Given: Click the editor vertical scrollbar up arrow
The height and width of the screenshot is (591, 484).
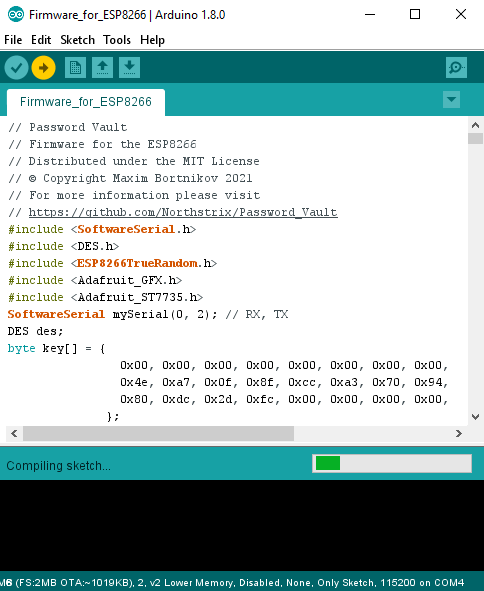Looking at the screenshot, I should tap(475, 125).
